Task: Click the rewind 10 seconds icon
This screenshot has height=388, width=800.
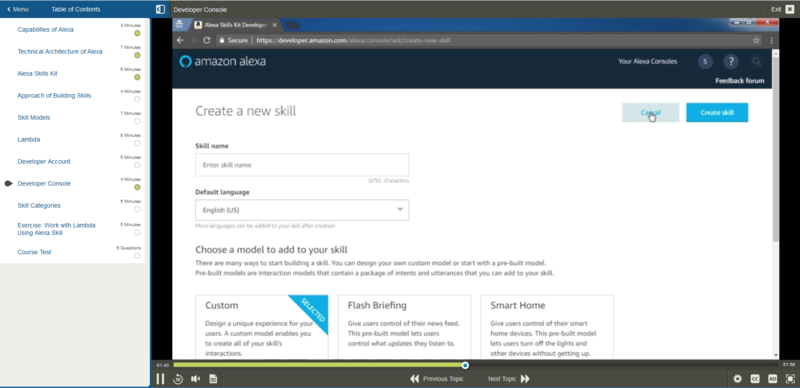Action: click(178, 379)
